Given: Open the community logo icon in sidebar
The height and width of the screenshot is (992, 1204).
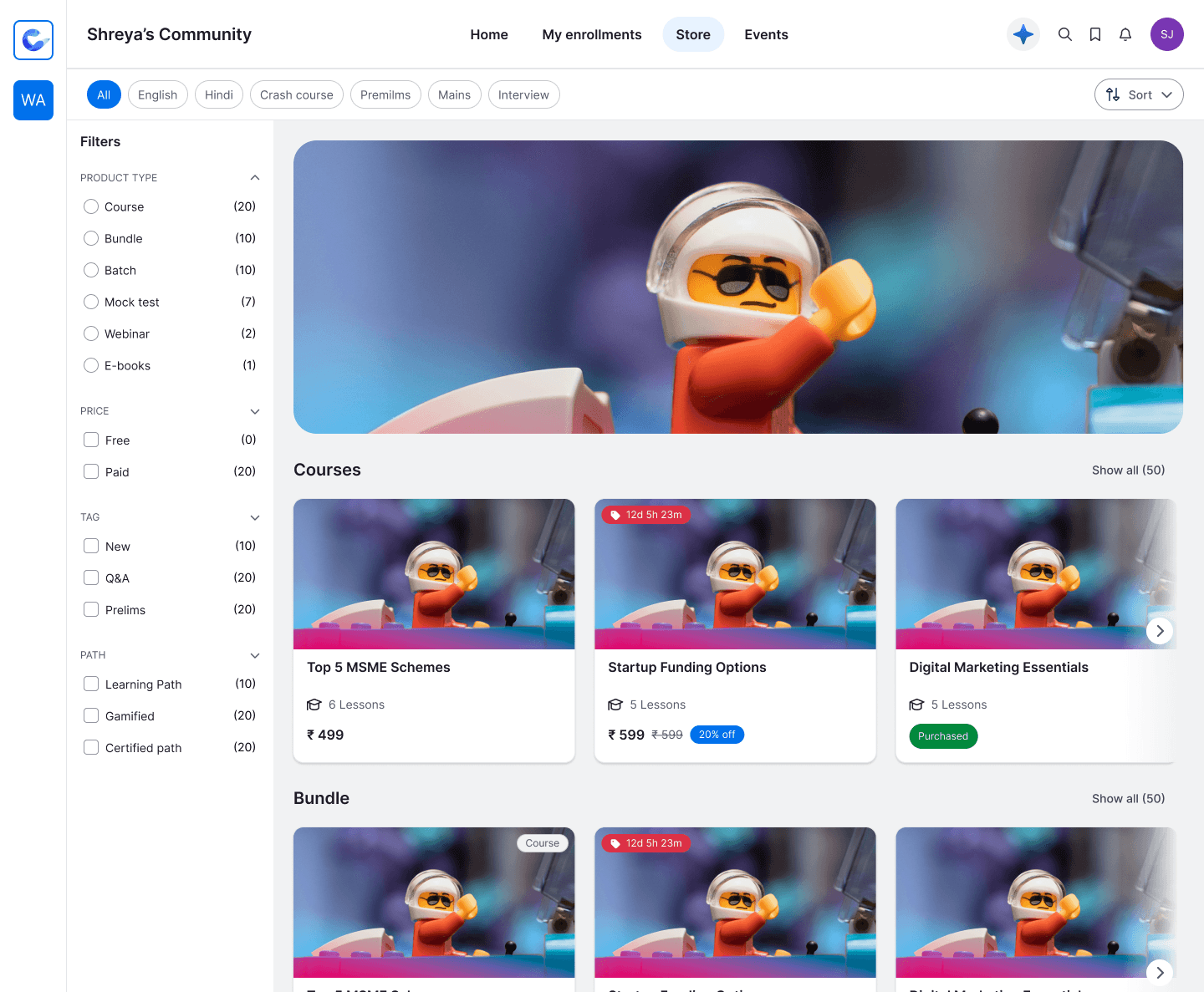Looking at the screenshot, I should coord(33,40).
